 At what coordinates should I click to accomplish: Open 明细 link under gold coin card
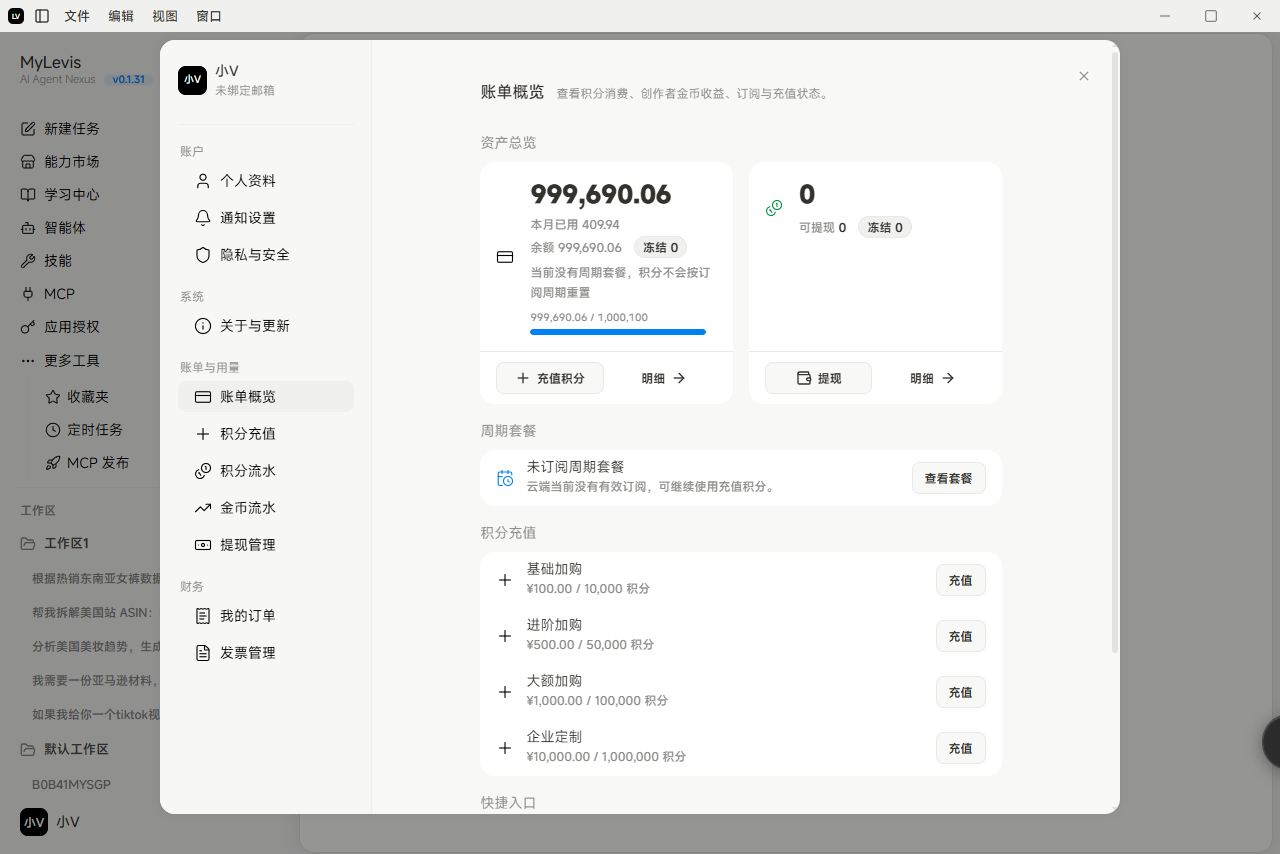(932, 378)
